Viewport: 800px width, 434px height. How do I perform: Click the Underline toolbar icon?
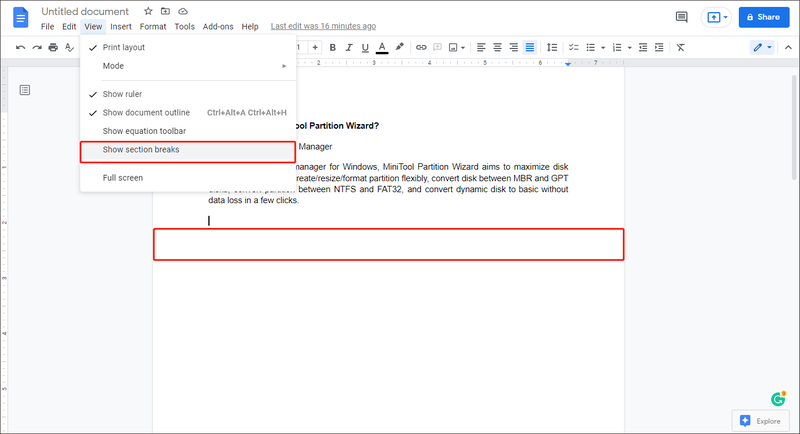pyautogui.click(x=365, y=47)
